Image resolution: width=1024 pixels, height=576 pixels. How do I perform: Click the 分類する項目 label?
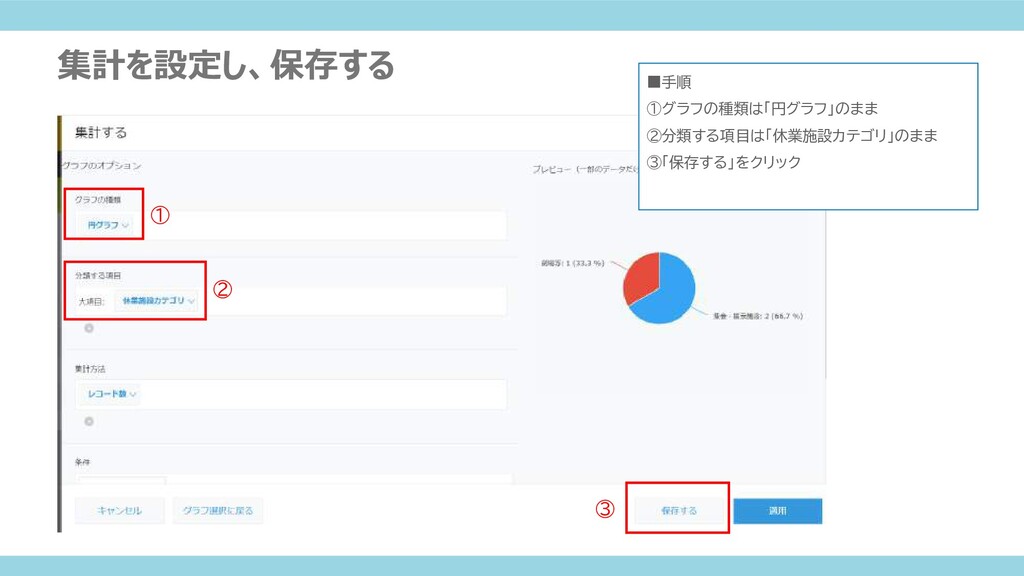click(x=98, y=276)
